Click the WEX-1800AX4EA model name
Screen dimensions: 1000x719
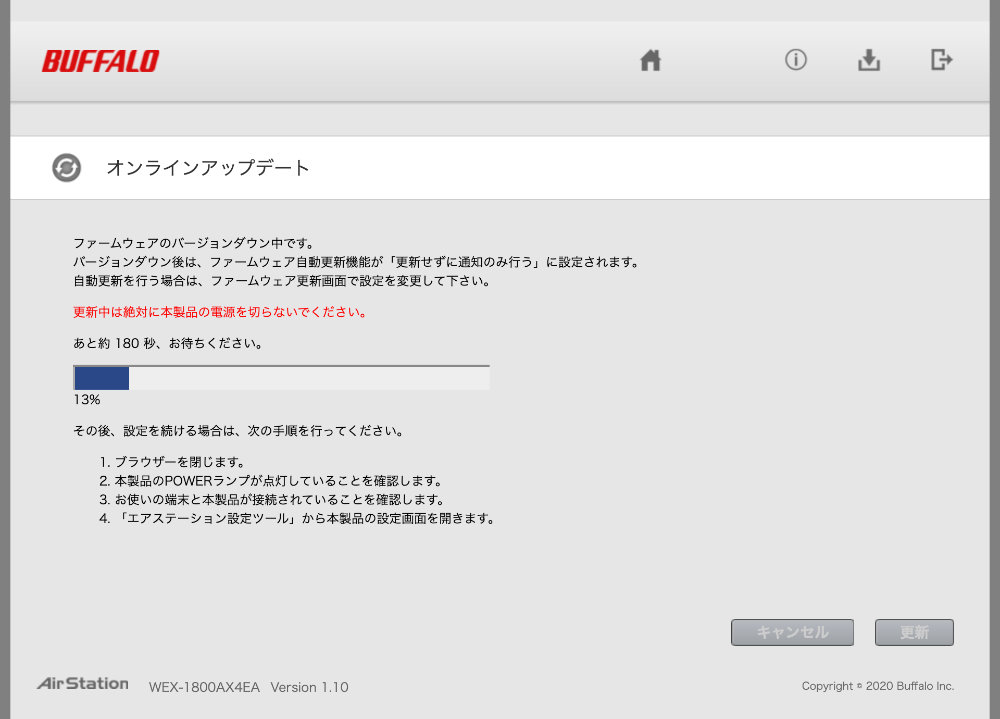pos(204,687)
